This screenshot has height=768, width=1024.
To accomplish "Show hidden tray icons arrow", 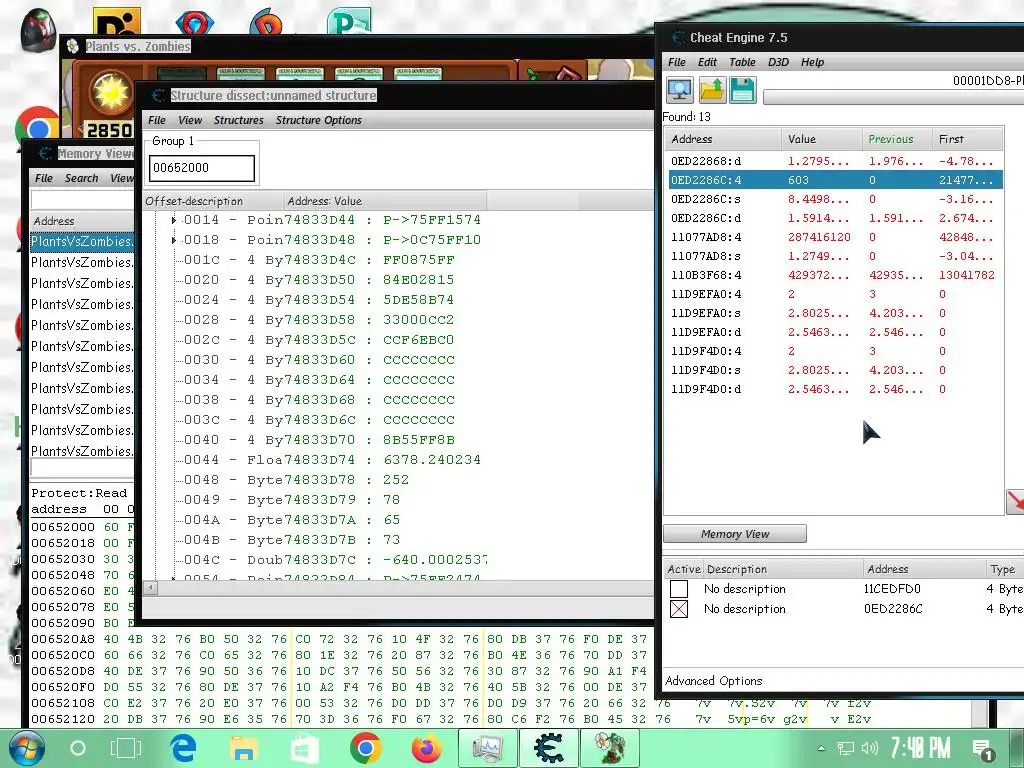I will click(x=822, y=748).
